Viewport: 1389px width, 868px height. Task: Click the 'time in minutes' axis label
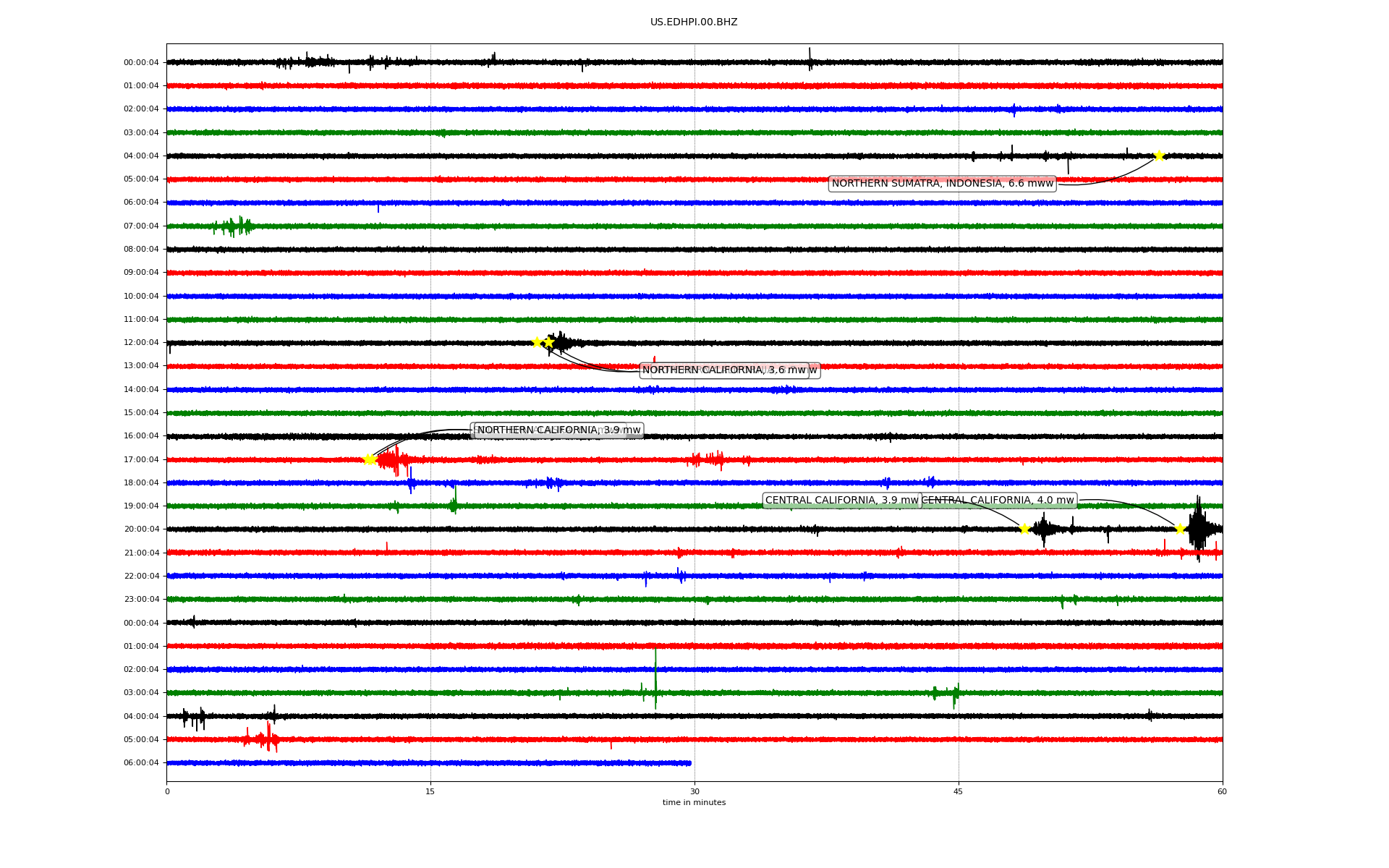coord(693,803)
